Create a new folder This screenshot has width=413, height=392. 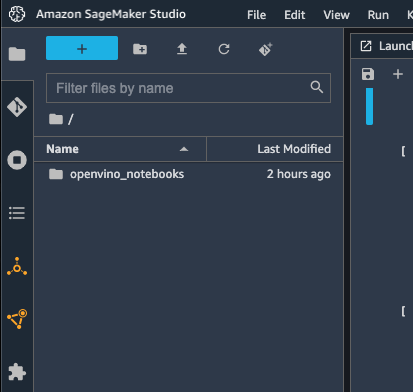tap(140, 49)
